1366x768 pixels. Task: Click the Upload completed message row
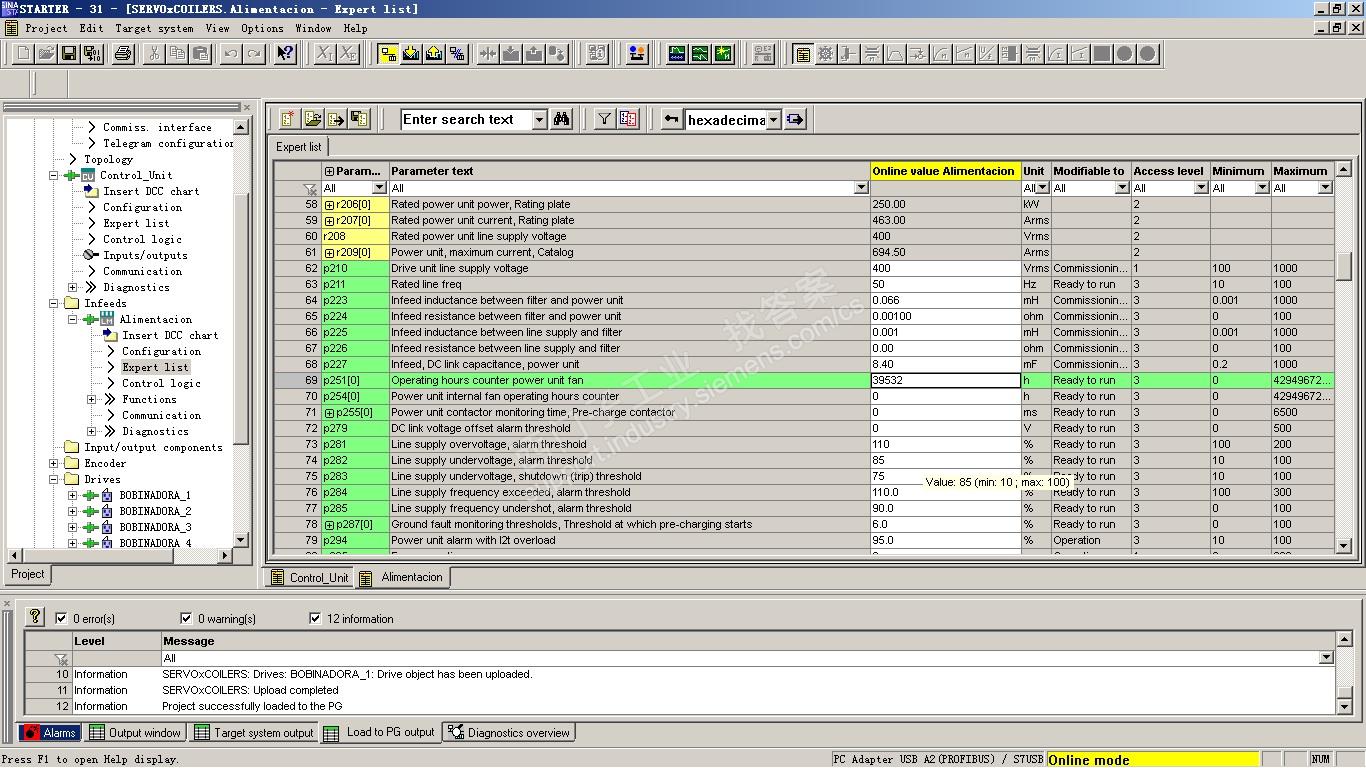click(748, 690)
